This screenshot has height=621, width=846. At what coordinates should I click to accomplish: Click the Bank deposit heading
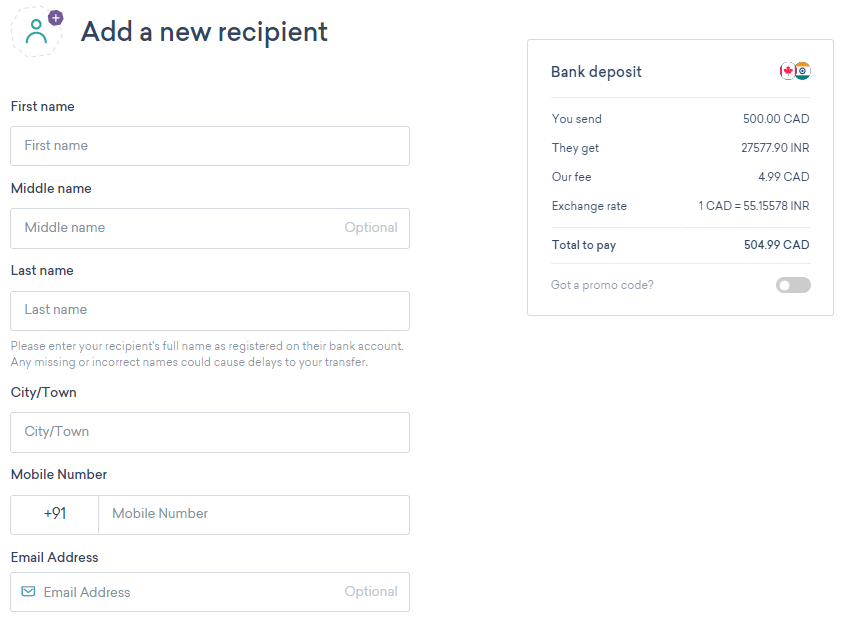(x=596, y=72)
